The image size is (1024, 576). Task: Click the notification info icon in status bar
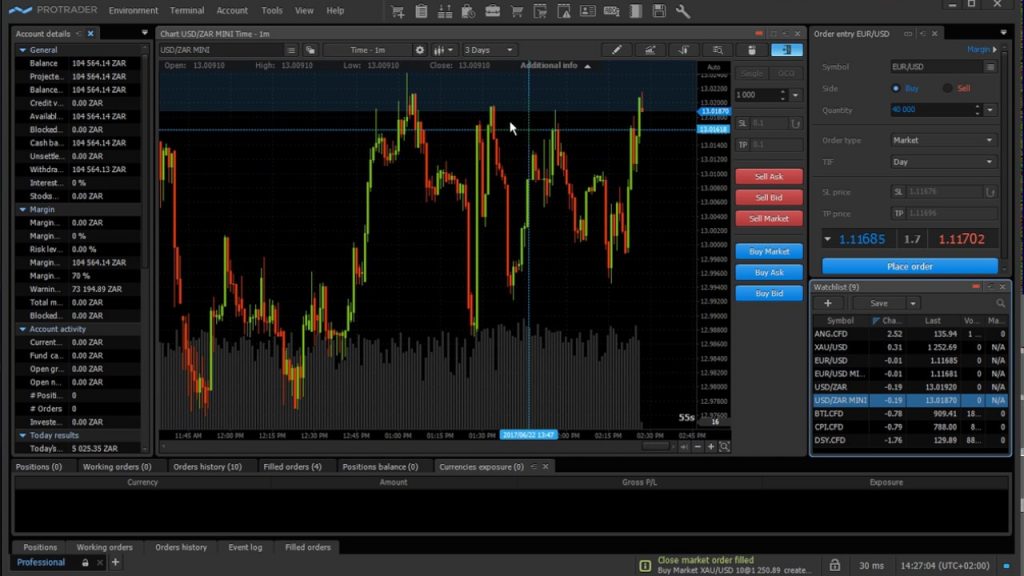click(x=645, y=566)
